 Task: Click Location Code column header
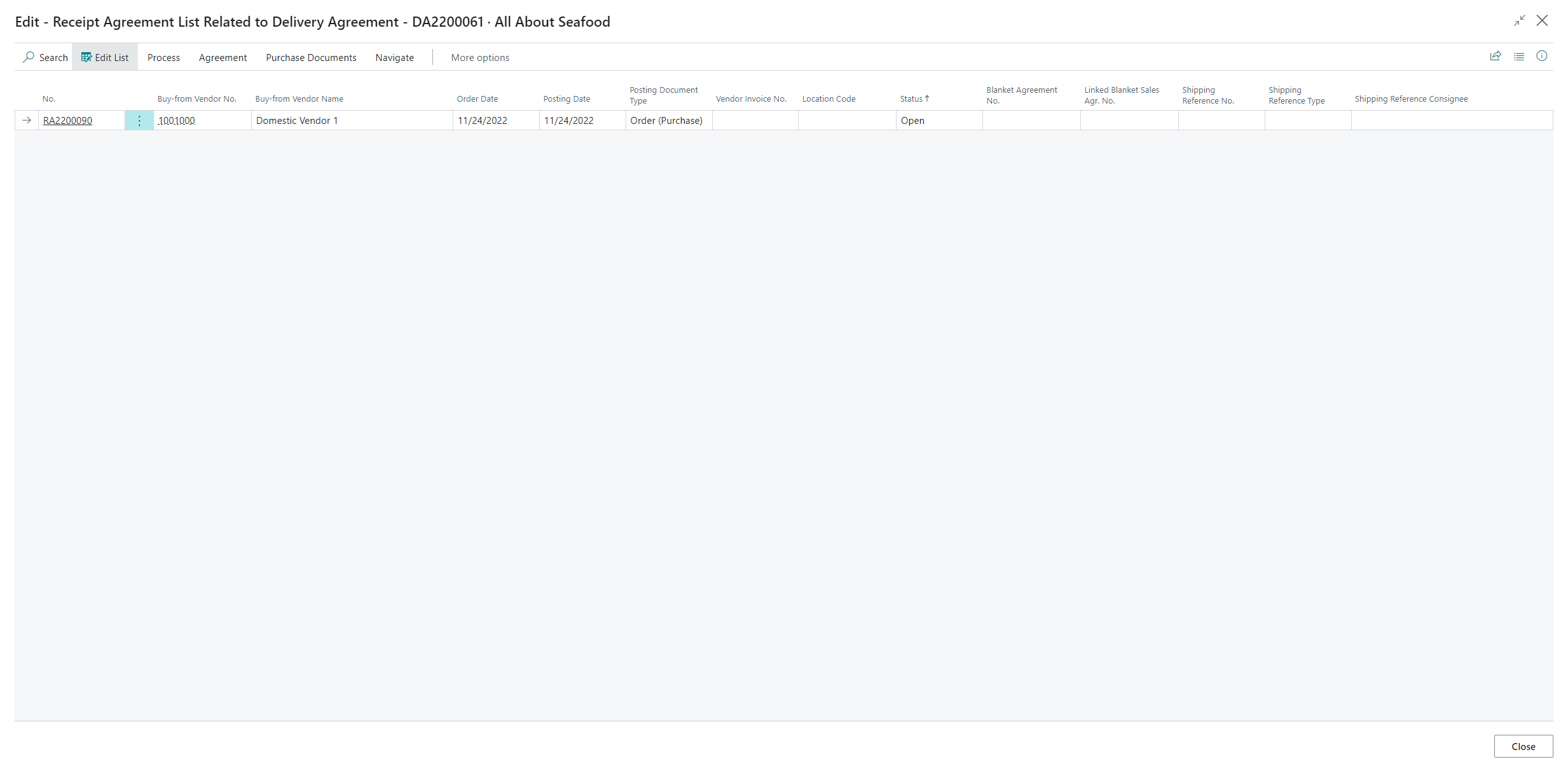[829, 99]
